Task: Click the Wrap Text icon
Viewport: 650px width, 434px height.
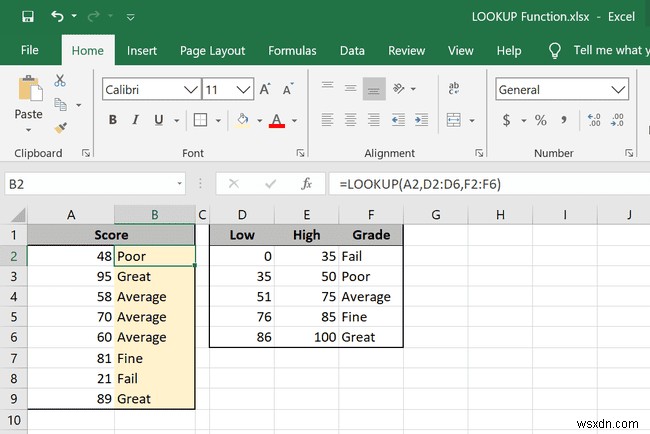Action: coord(454,88)
